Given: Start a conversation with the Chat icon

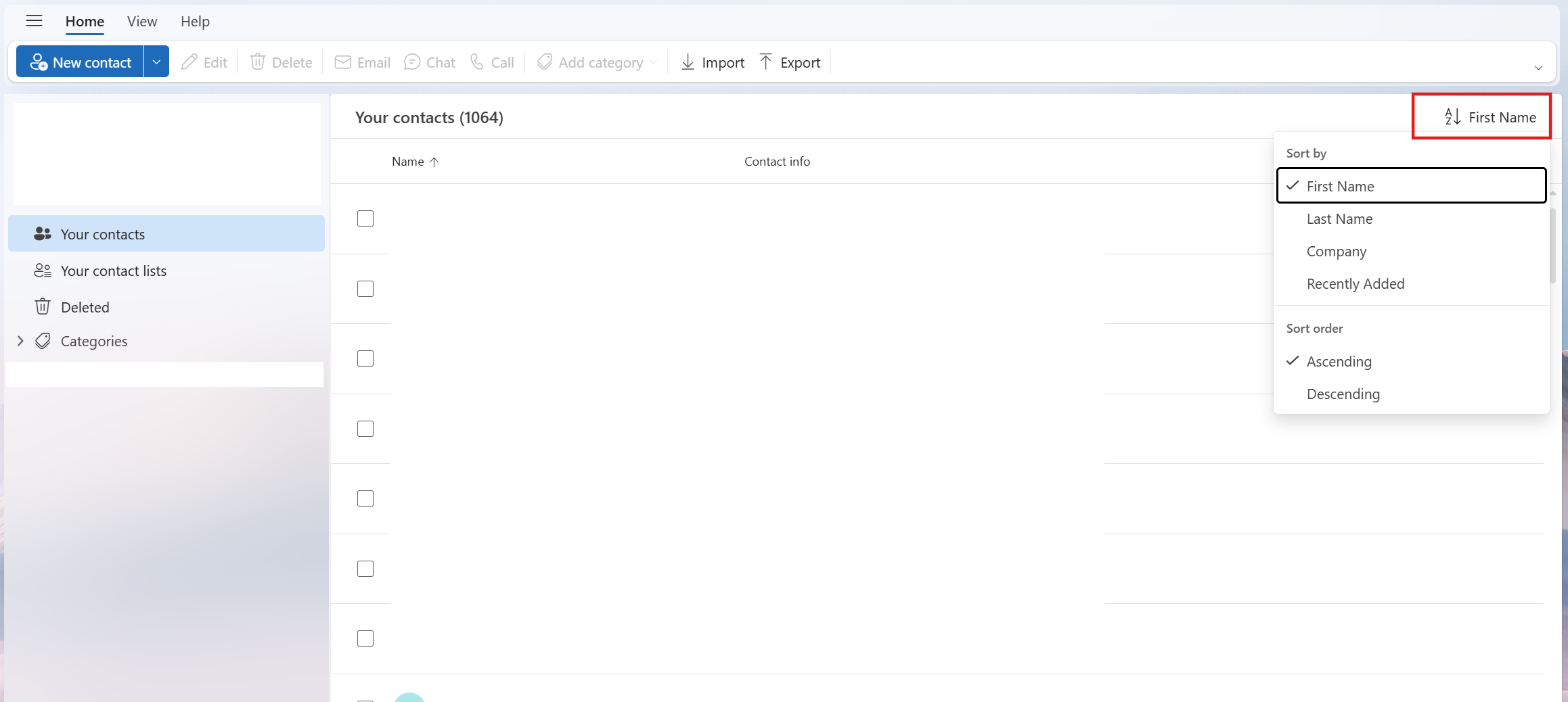Looking at the screenshot, I should (x=412, y=62).
